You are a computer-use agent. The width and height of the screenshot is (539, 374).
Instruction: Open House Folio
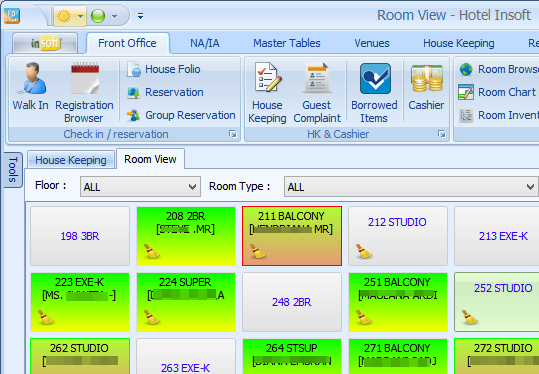[164, 69]
